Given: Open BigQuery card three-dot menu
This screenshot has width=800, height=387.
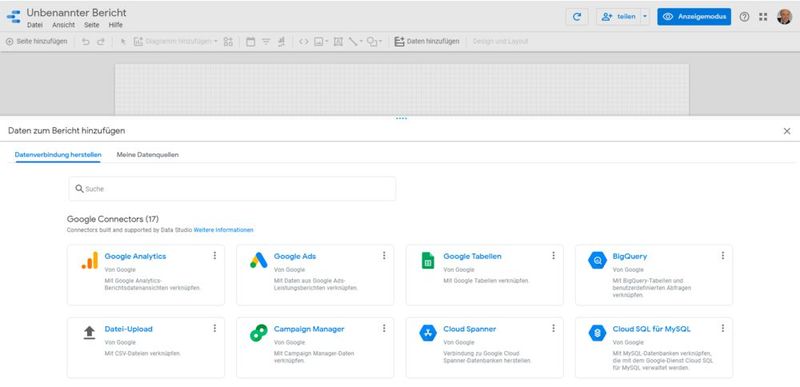Looking at the screenshot, I should tap(723, 255).
